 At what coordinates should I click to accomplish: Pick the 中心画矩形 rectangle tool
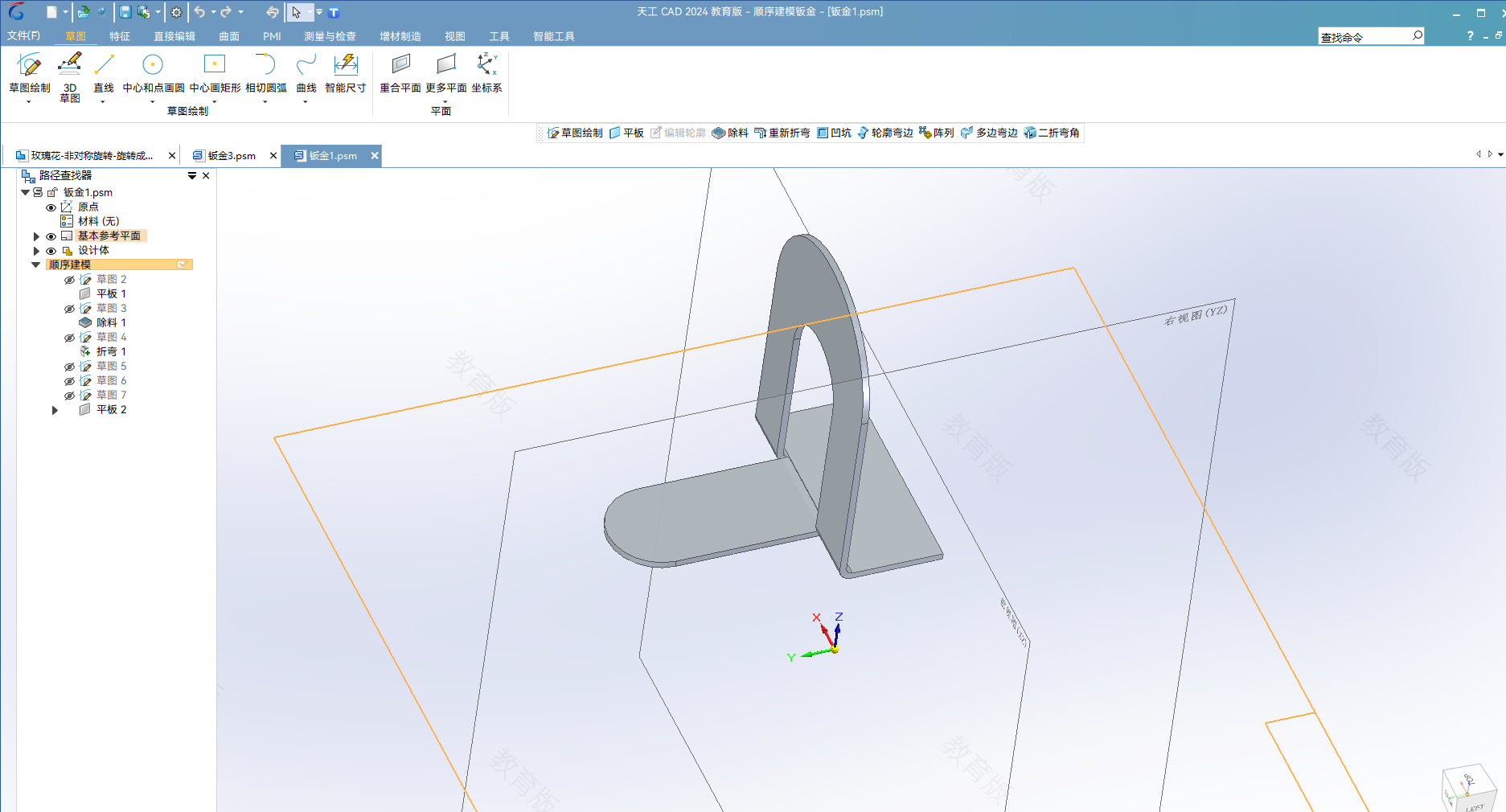point(215,73)
